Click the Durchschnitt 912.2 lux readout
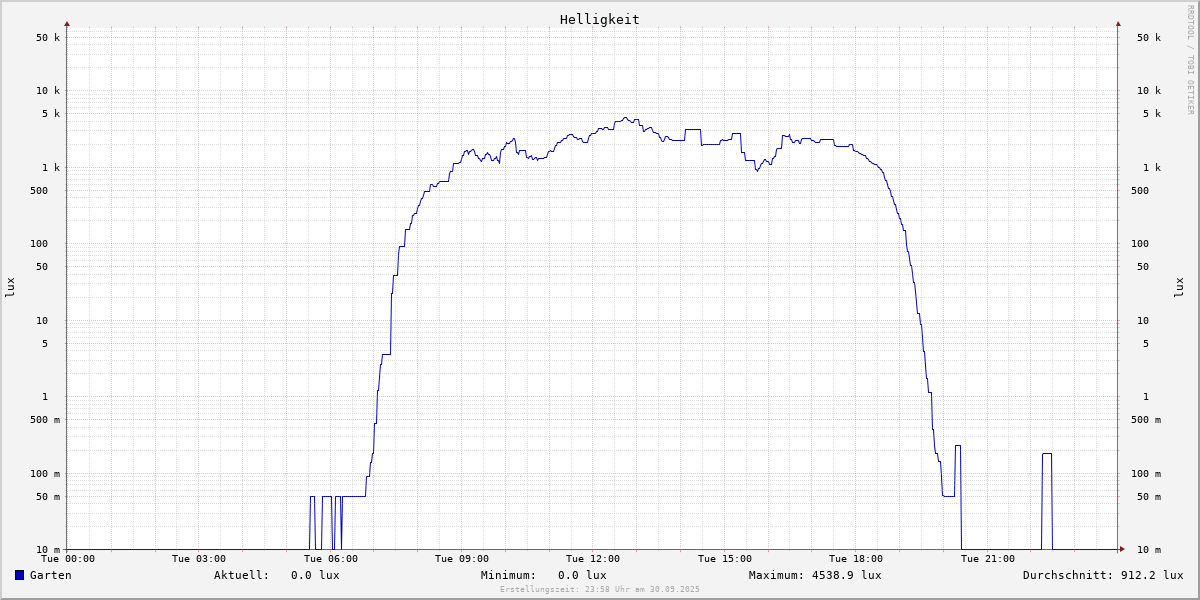 click(x=1102, y=575)
